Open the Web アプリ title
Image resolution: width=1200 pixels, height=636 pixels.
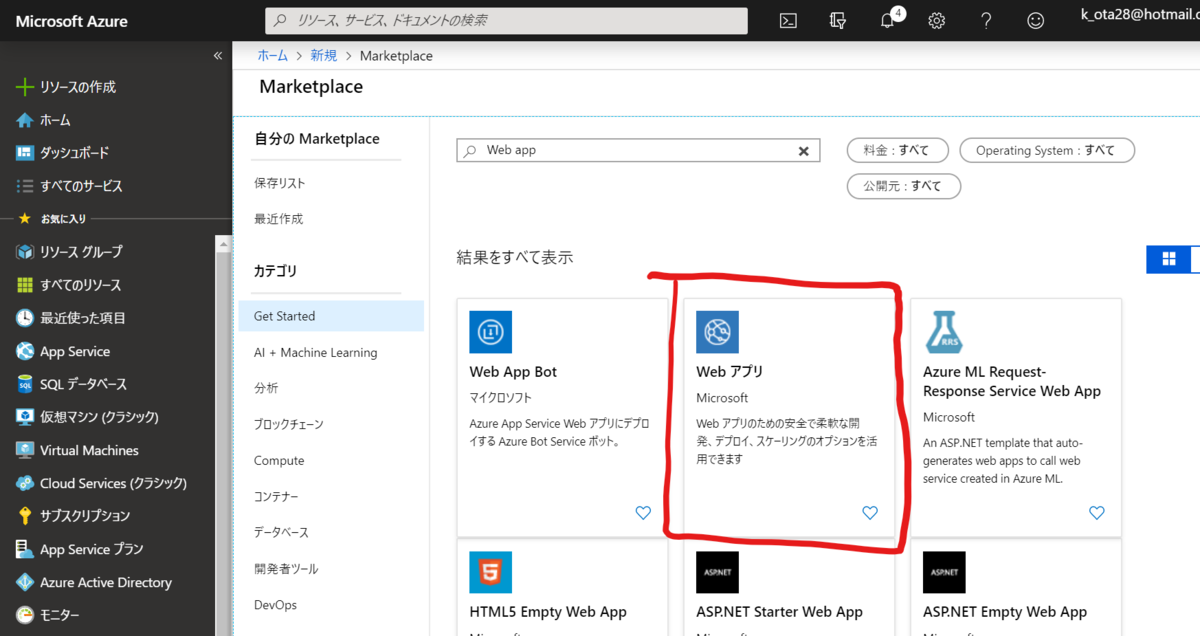[729, 372]
